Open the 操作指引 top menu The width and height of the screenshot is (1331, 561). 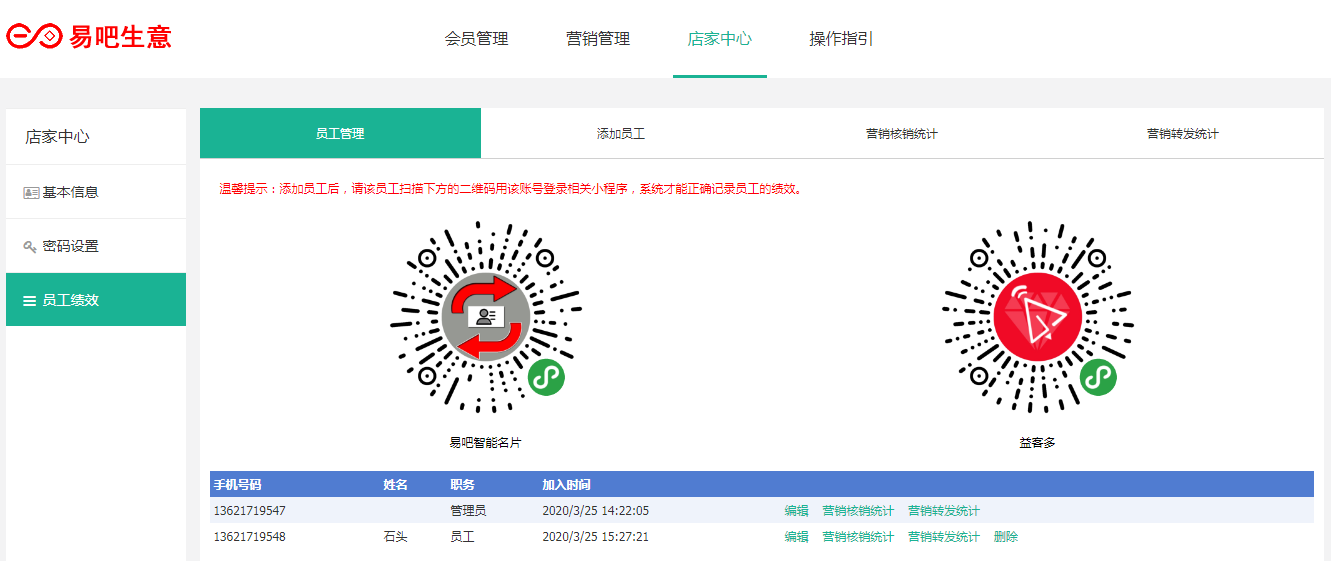tap(841, 39)
